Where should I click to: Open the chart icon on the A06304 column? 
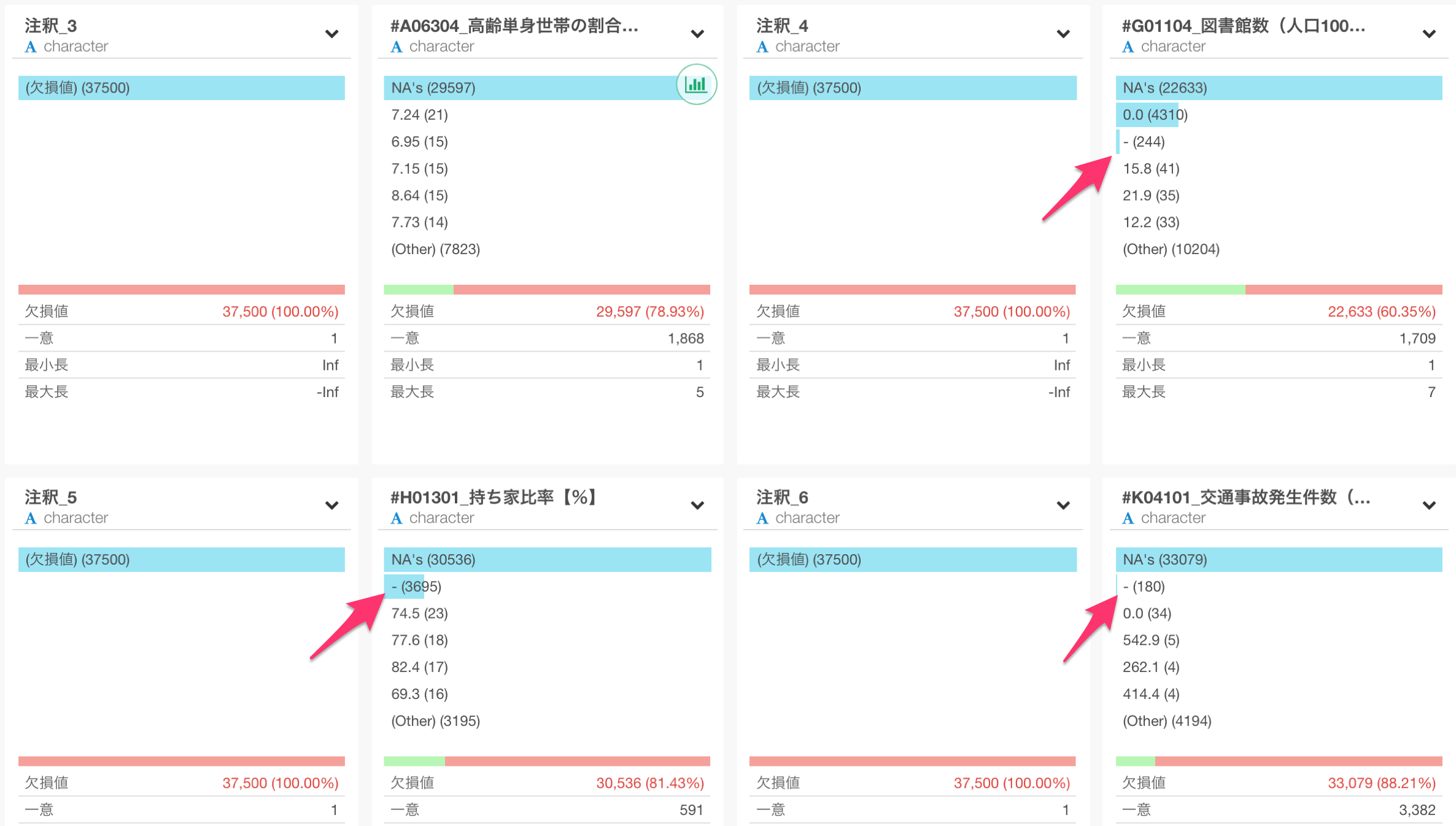(696, 85)
